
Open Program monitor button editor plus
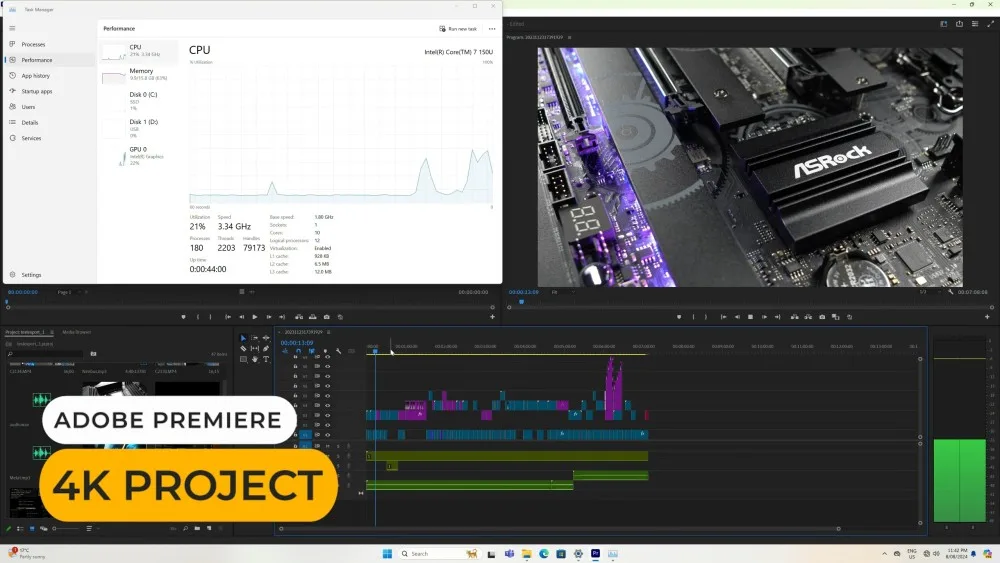(x=987, y=317)
